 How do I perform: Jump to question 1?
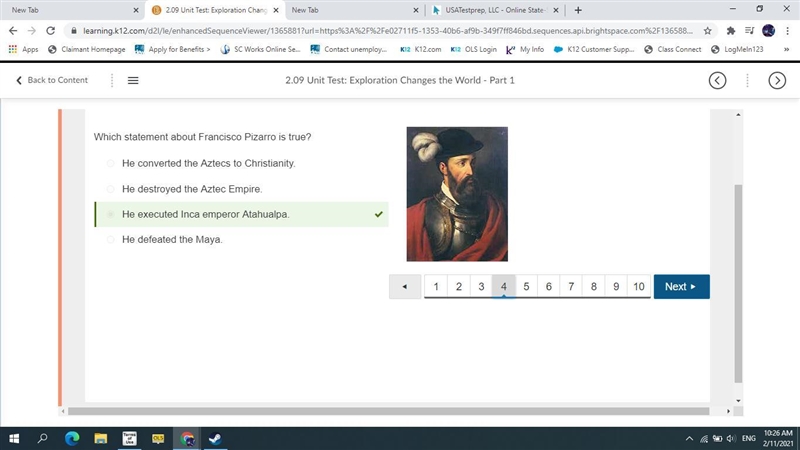[x=436, y=287]
